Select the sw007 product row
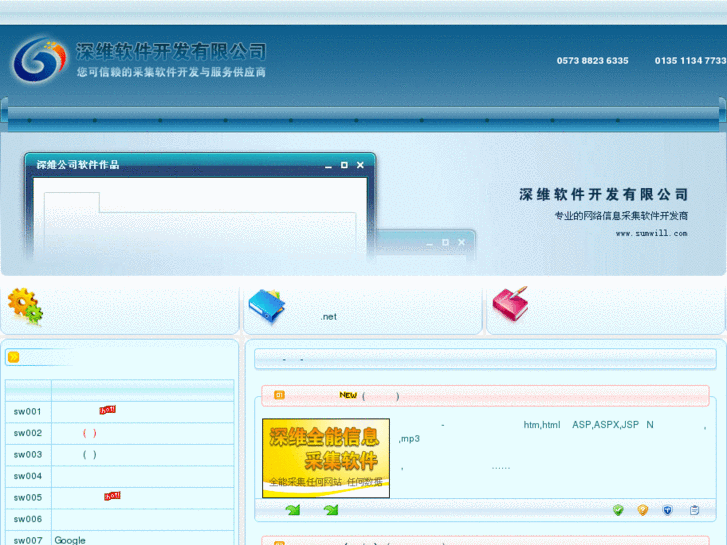The width and height of the screenshot is (727, 545). point(120,538)
